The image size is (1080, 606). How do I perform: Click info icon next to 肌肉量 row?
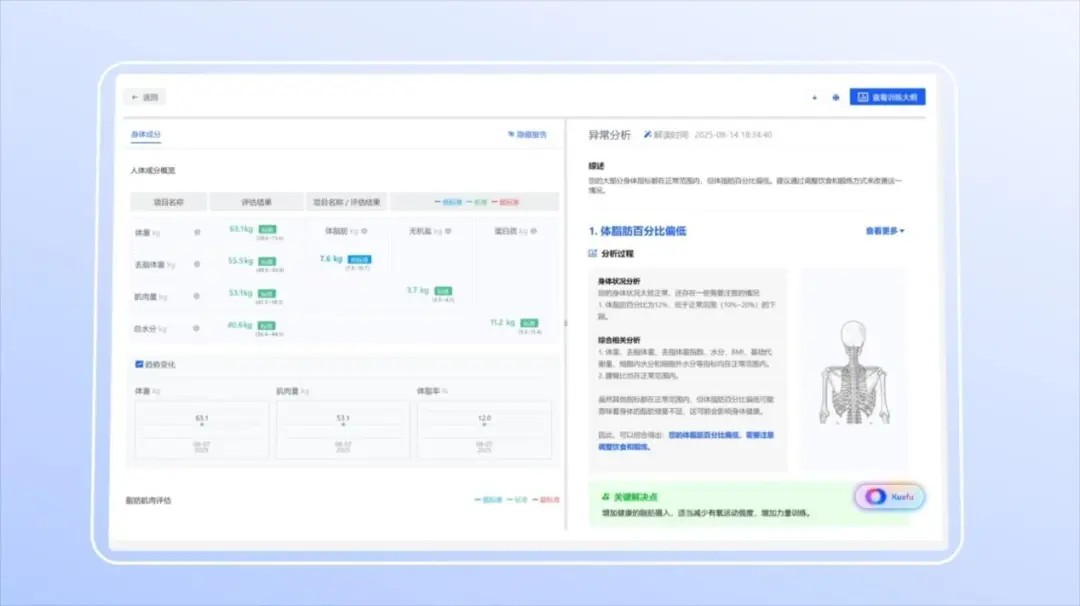click(196, 297)
